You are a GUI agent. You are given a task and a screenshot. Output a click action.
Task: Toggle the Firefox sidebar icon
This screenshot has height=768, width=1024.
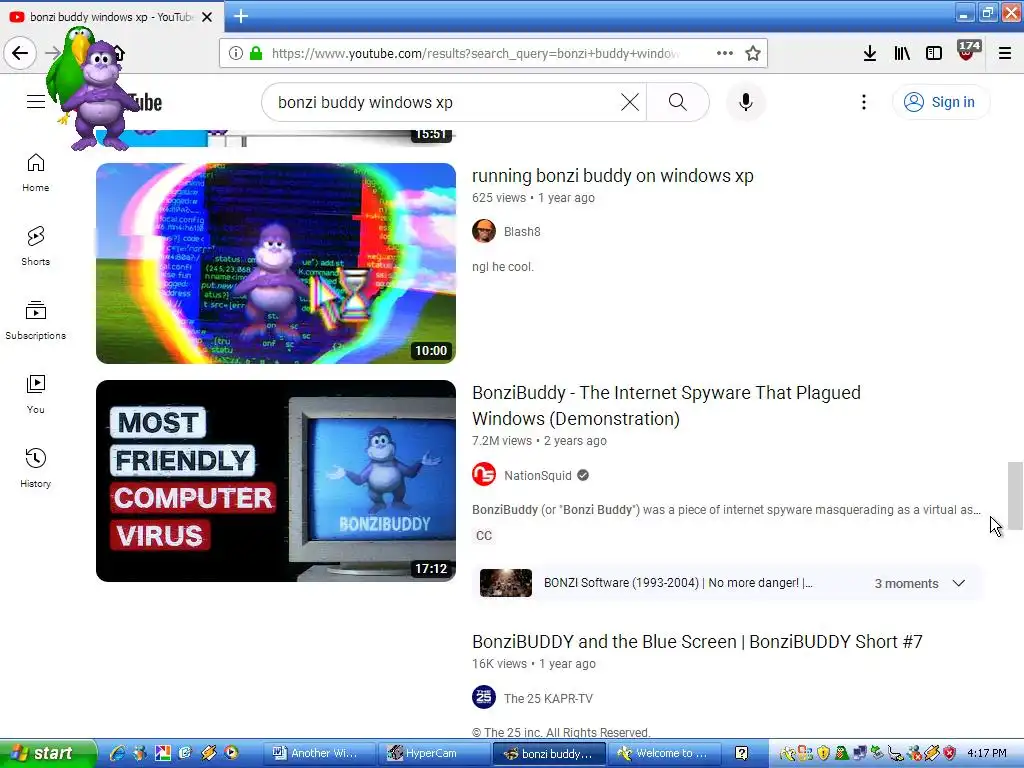(934, 54)
